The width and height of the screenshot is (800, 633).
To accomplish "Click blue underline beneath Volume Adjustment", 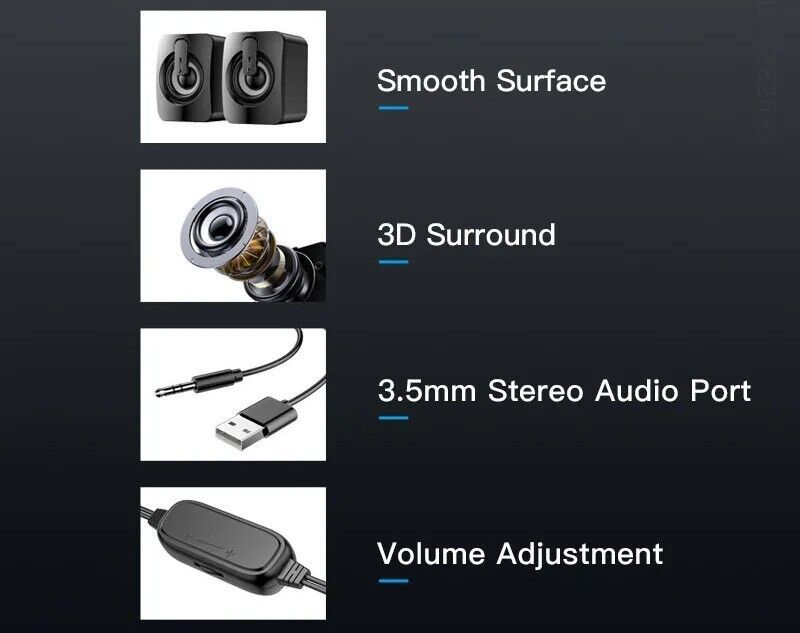I will 393,580.
